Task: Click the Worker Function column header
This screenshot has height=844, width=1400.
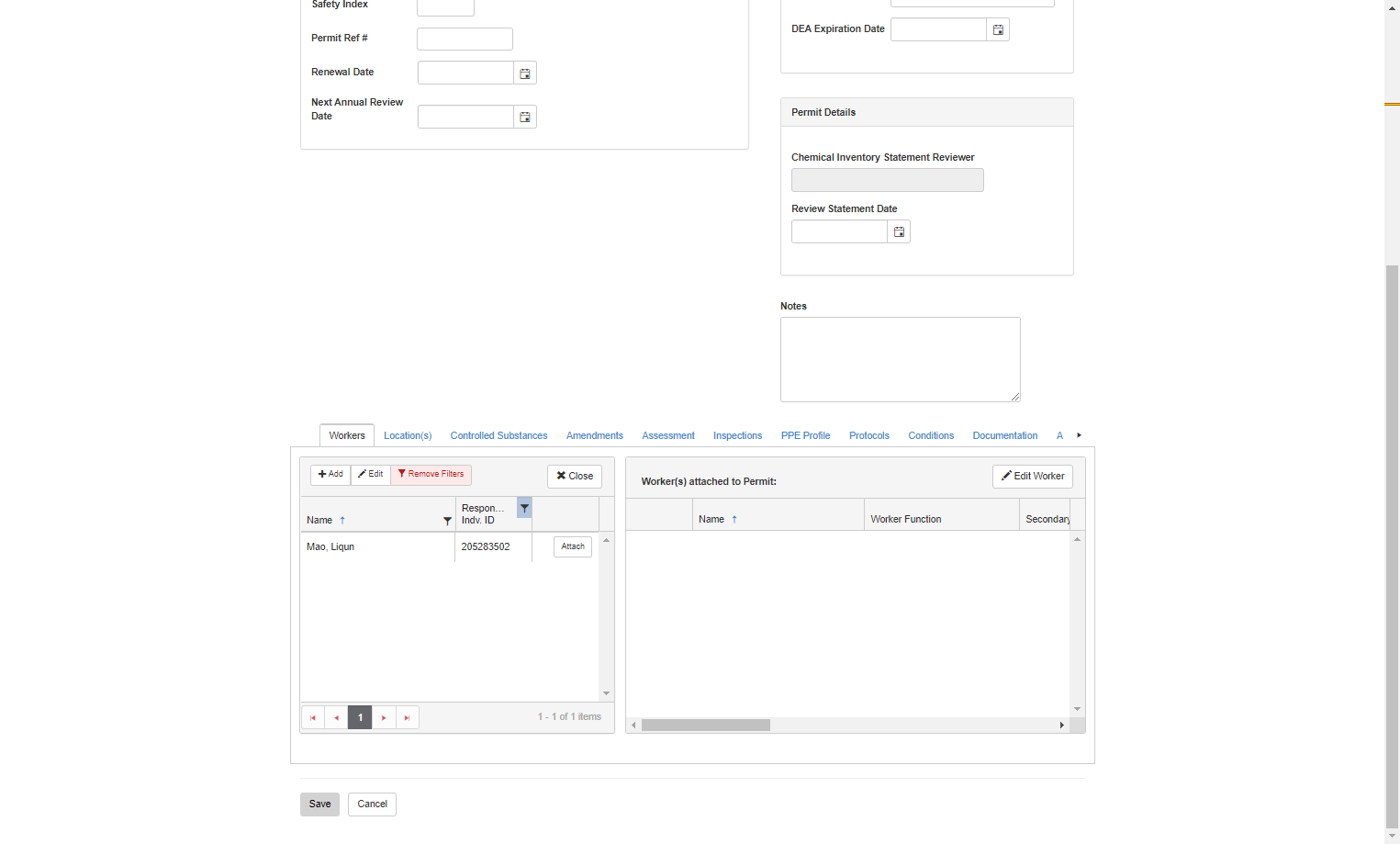Action: (942, 515)
